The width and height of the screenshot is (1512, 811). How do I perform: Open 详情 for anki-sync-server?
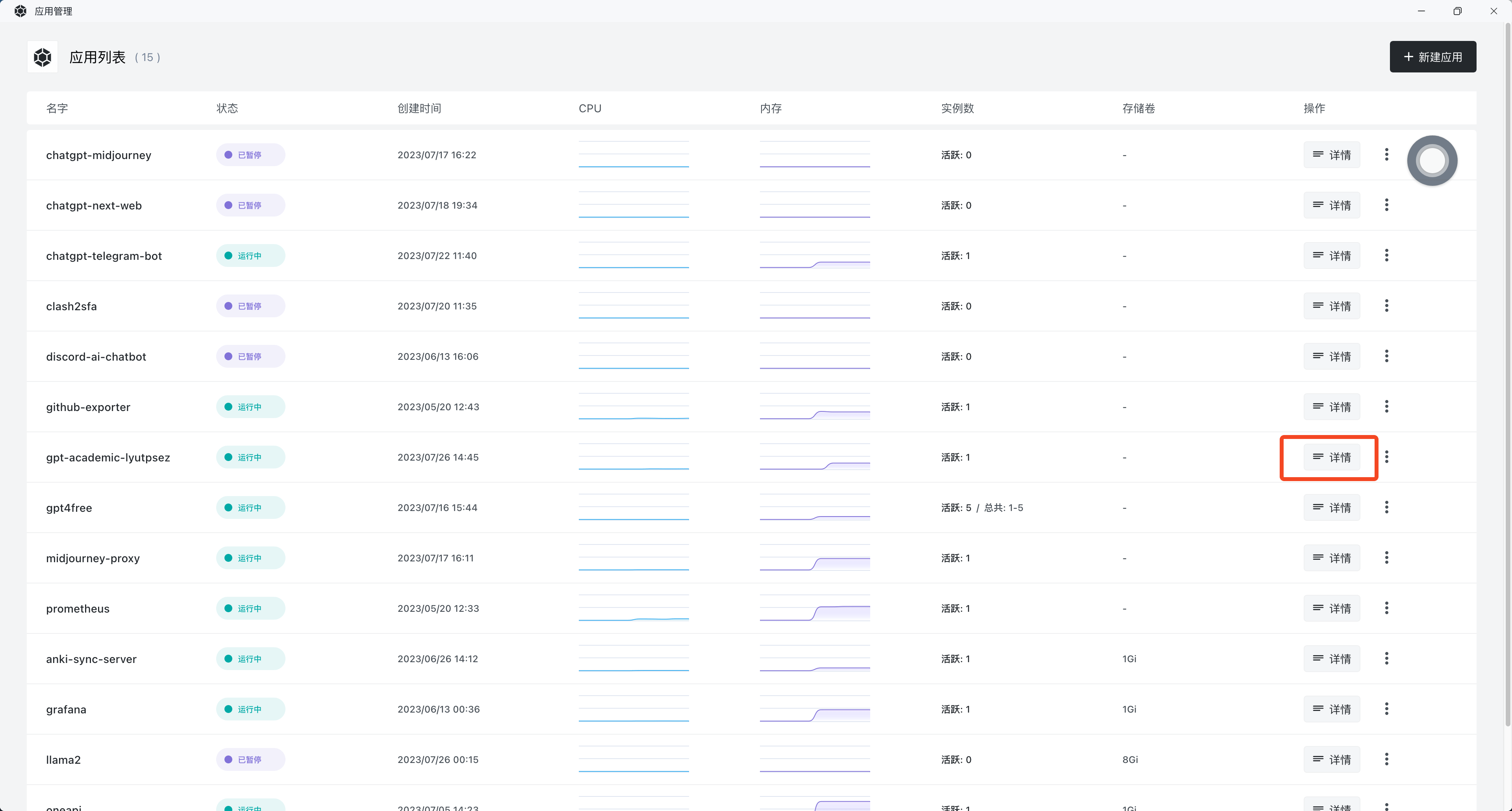coord(1331,658)
